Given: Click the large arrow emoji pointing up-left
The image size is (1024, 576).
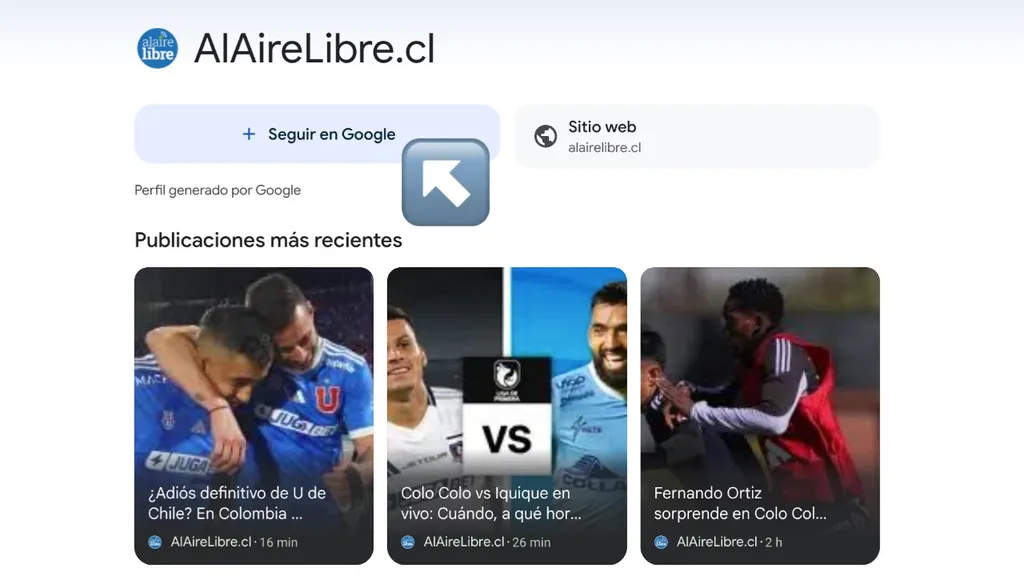Looking at the screenshot, I should pyautogui.click(x=445, y=182).
